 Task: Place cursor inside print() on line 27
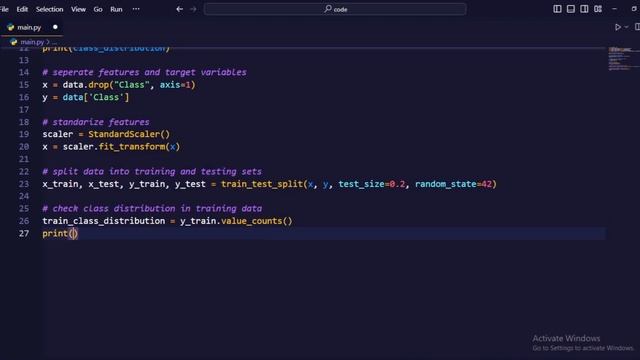tap(73, 233)
